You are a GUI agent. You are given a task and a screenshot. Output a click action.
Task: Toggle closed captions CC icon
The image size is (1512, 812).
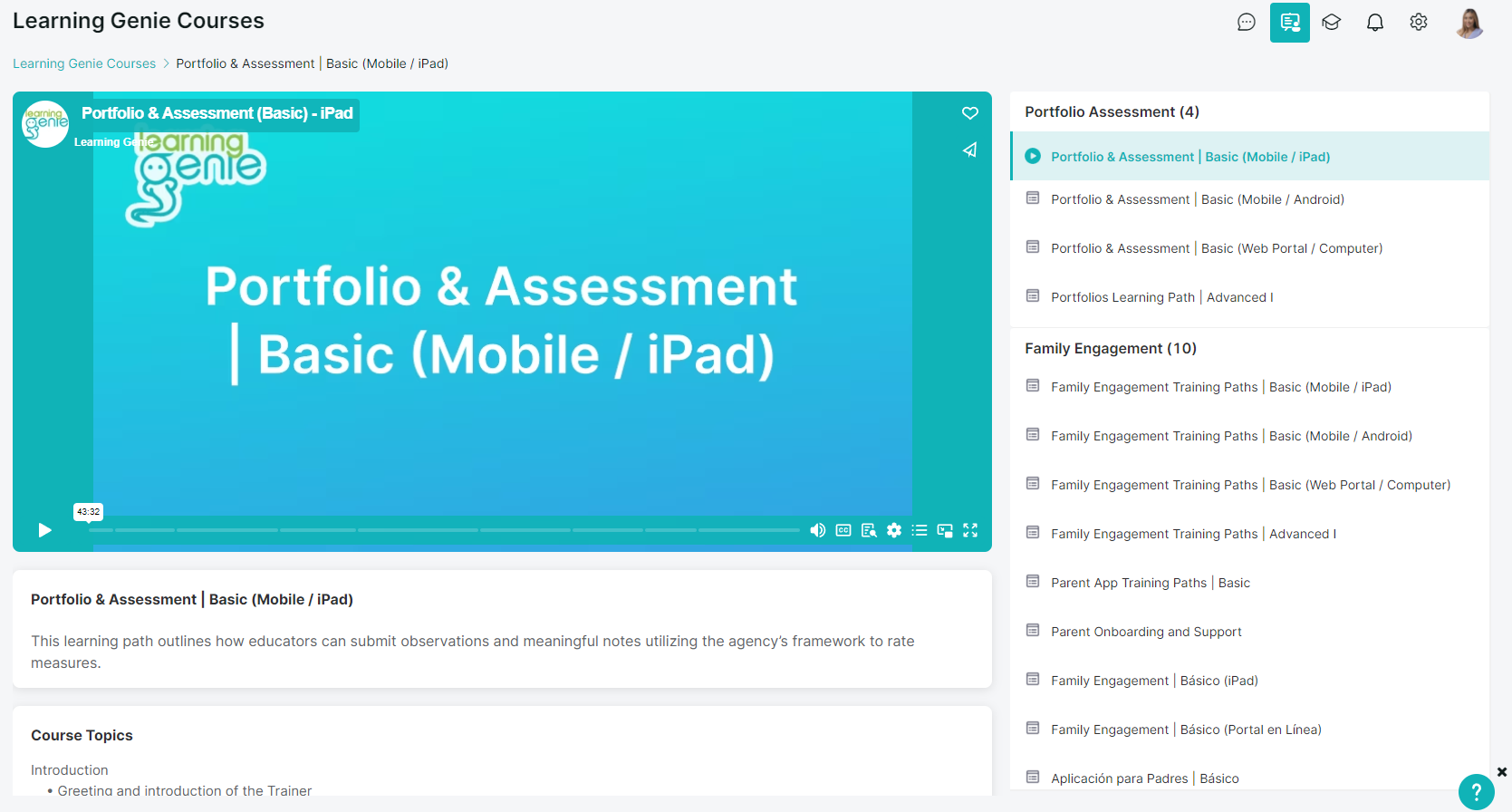(x=843, y=530)
